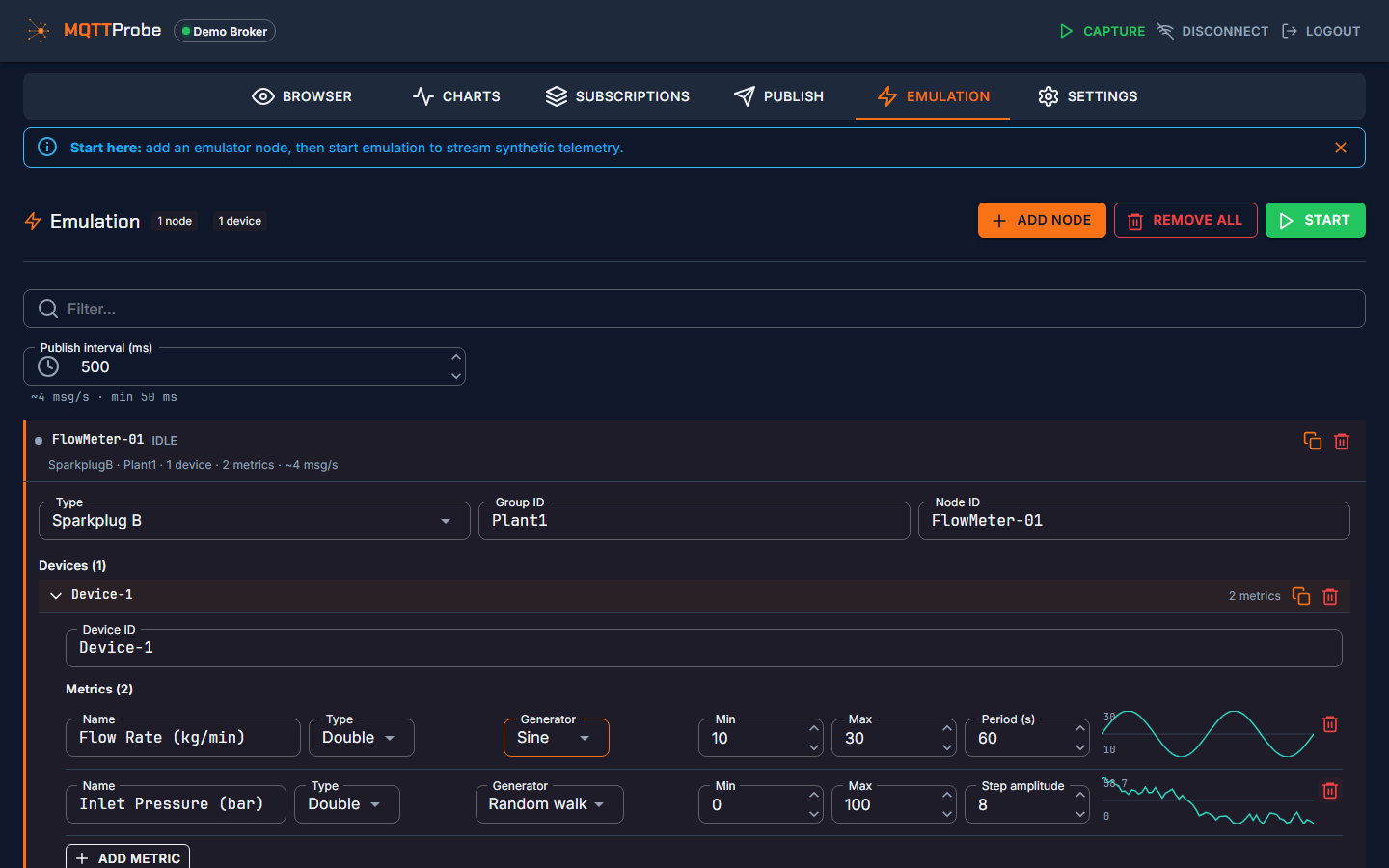Delete the FlowMeter-01 node
The image size is (1389, 868).
pyautogui.click(x=1342, y=441)
